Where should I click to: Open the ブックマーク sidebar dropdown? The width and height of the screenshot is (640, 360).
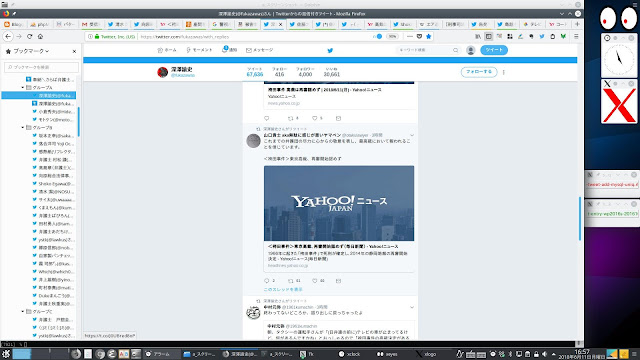(x=31, y=51)
